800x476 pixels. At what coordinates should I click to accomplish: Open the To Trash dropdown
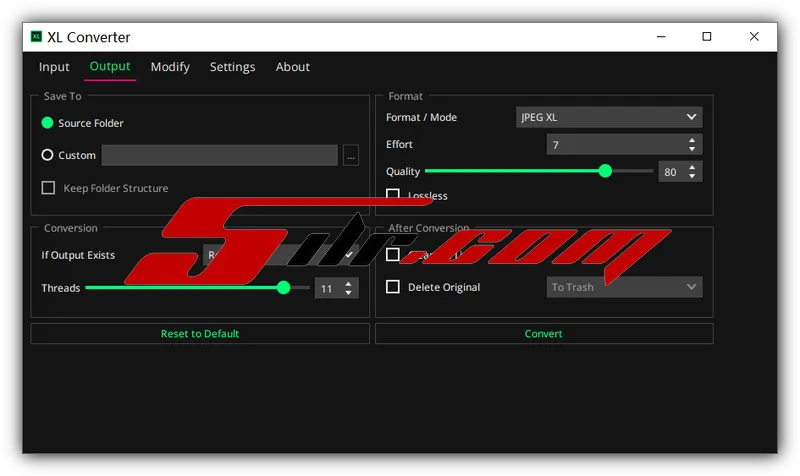pyautogui.click(x=624, y=287)
